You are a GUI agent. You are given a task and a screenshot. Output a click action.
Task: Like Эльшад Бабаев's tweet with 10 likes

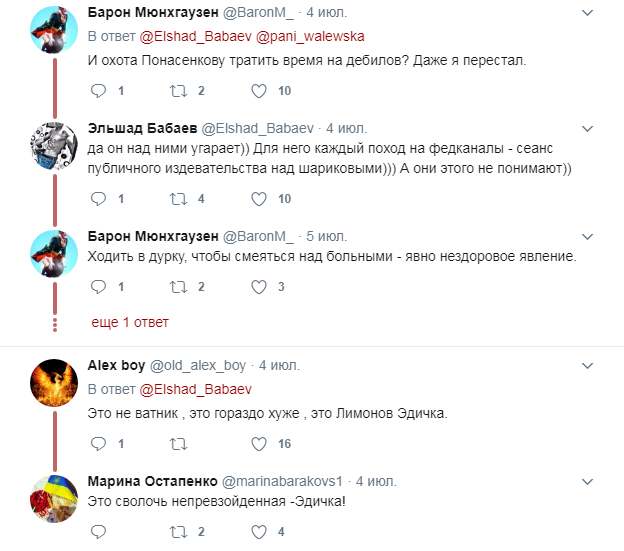pos(258,199)
